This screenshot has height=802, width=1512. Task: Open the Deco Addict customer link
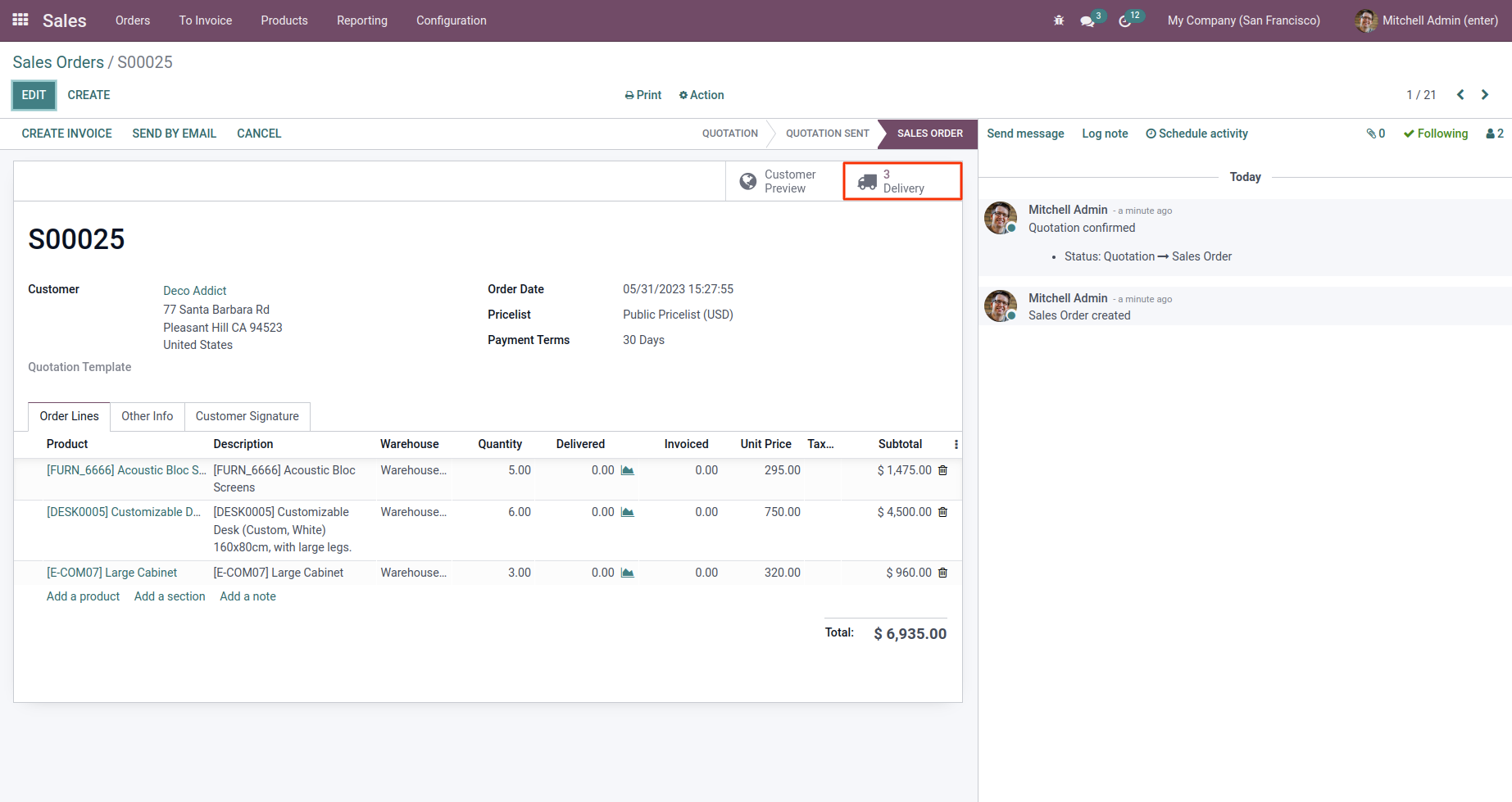click(194, 291)
